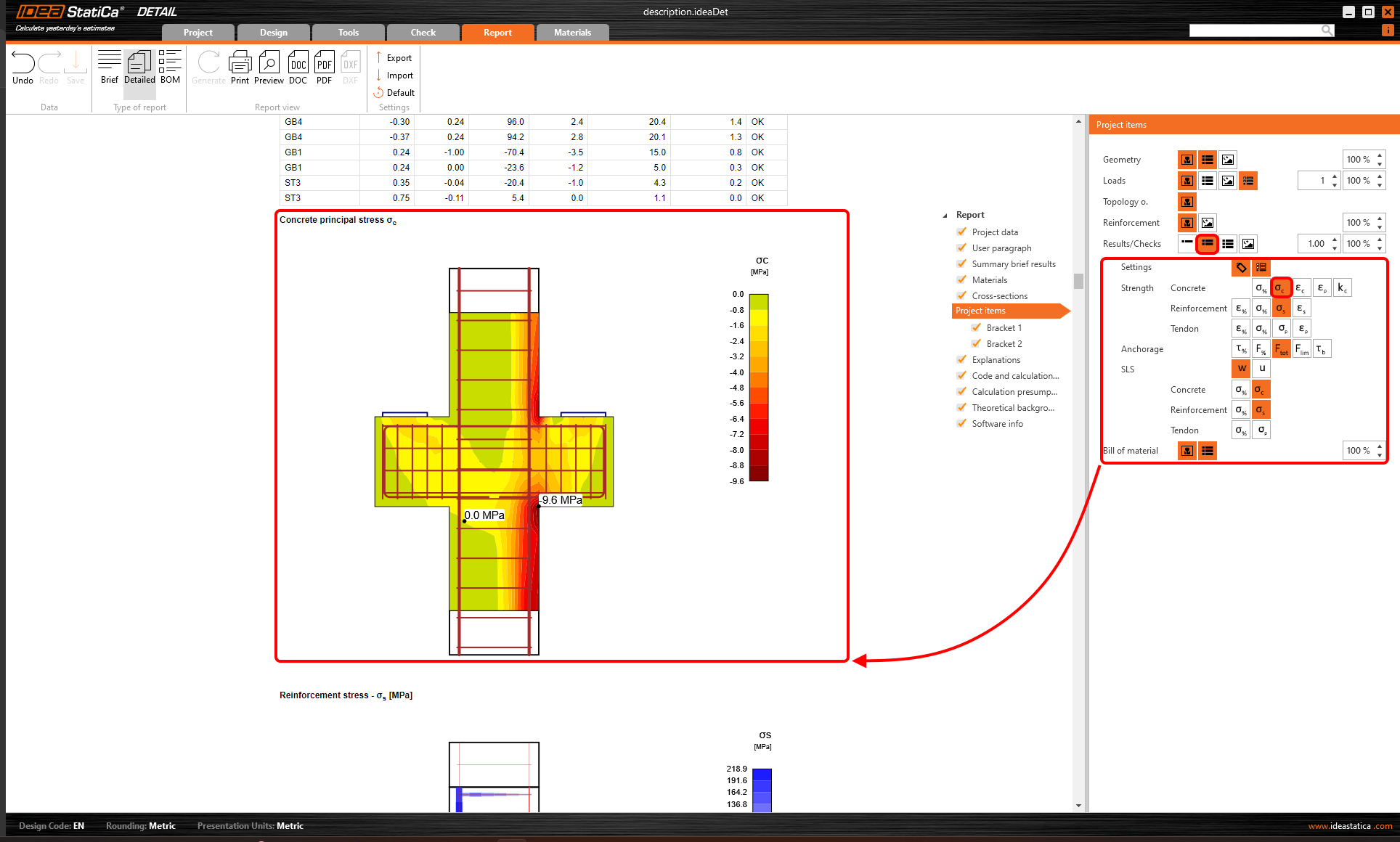Toggle SLS deflection u button
The image size is (1400, 842).
(1262, 369)
